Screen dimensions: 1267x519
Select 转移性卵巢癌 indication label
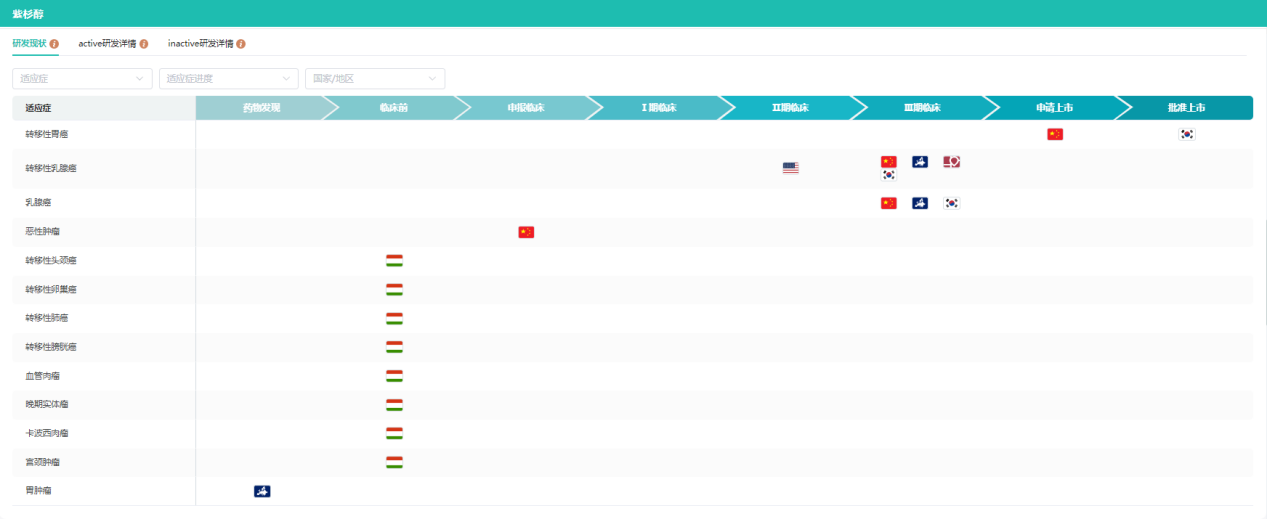(x=51, y=290)
